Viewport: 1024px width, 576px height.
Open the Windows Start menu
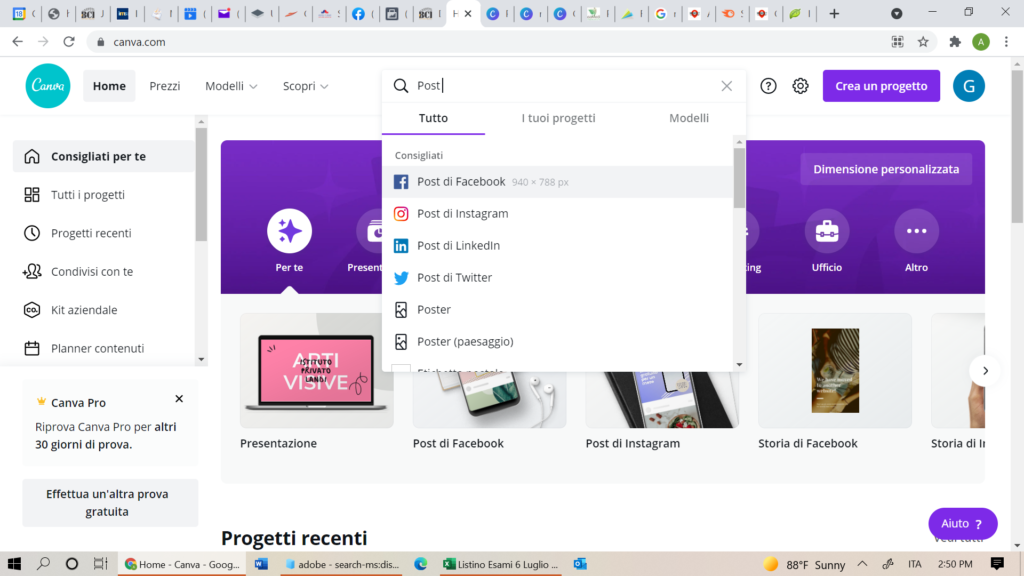pos(14,564)
